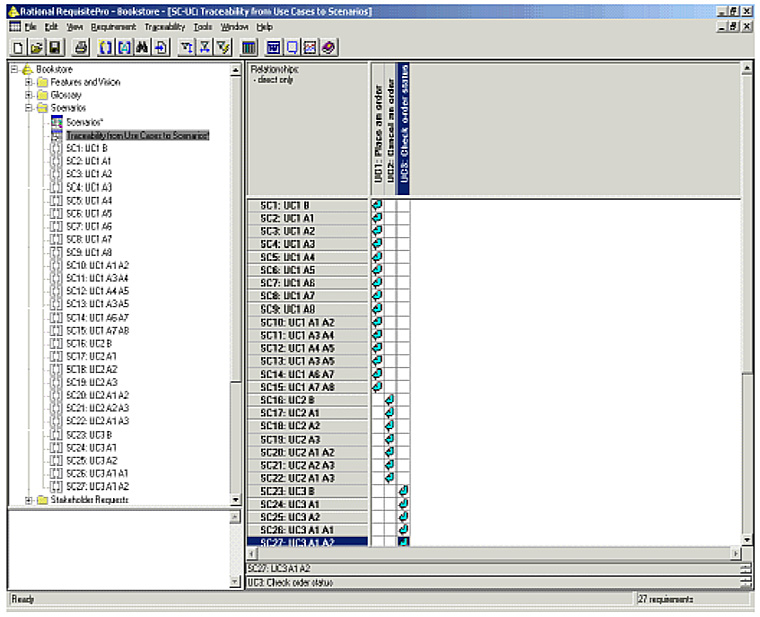Click the blue Discussions speech-bubble icon

(292, 47)
